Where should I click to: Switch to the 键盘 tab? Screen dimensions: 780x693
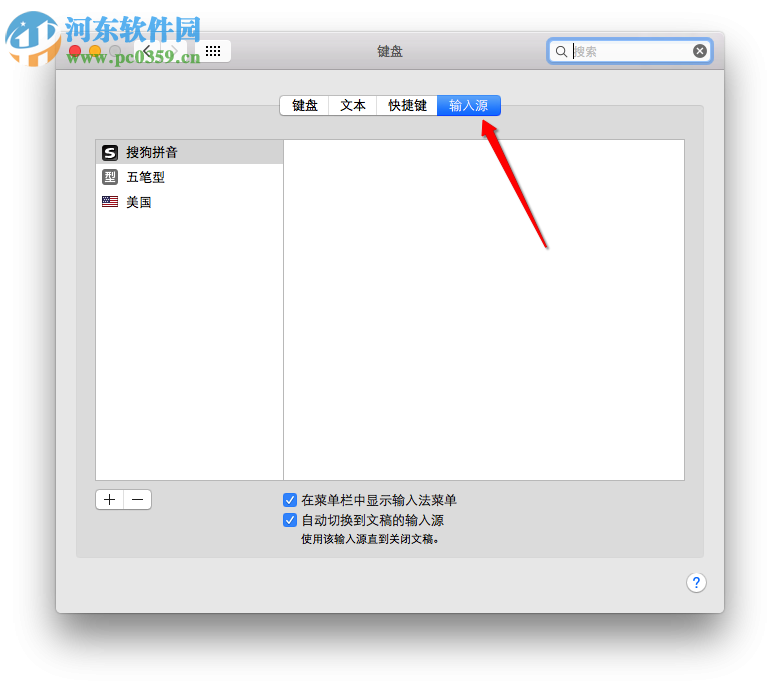(x=304, y=105)
